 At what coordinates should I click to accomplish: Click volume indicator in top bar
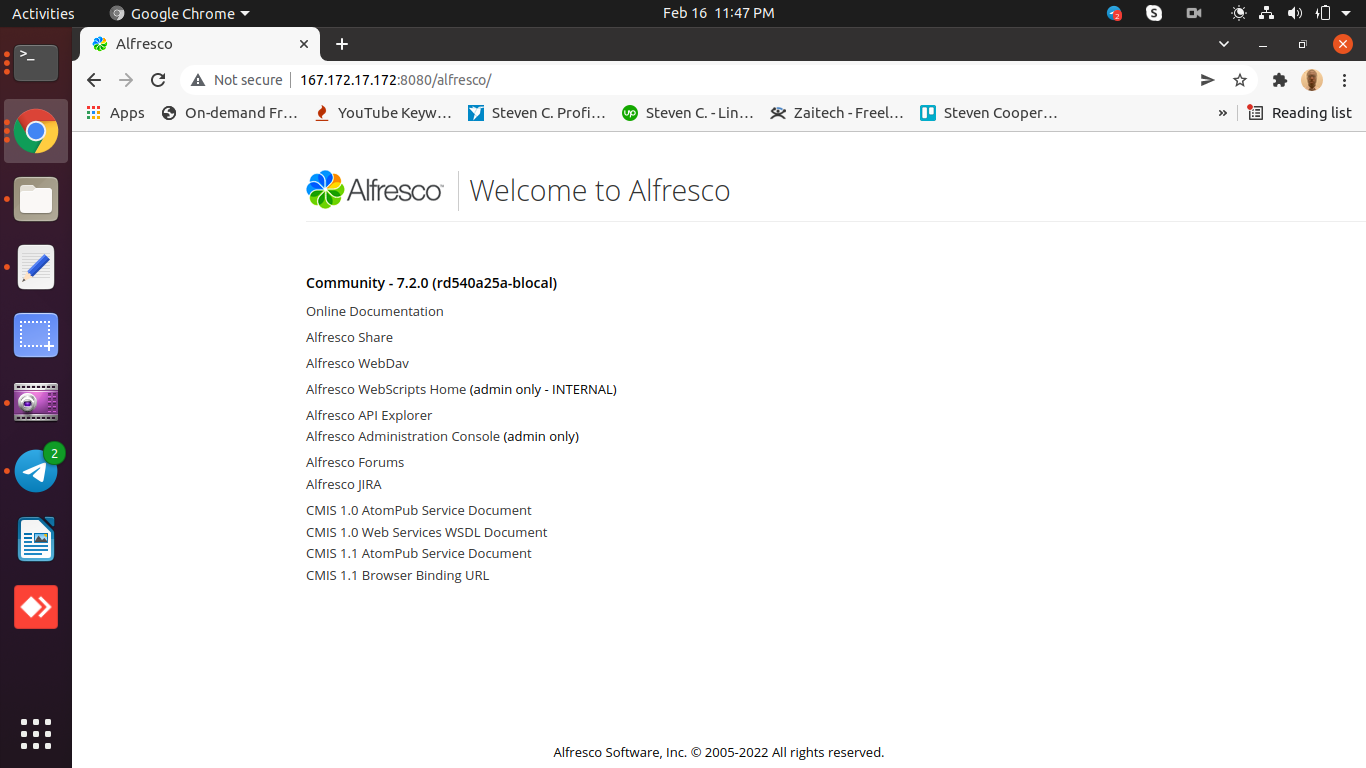[x=1295, y=13]
